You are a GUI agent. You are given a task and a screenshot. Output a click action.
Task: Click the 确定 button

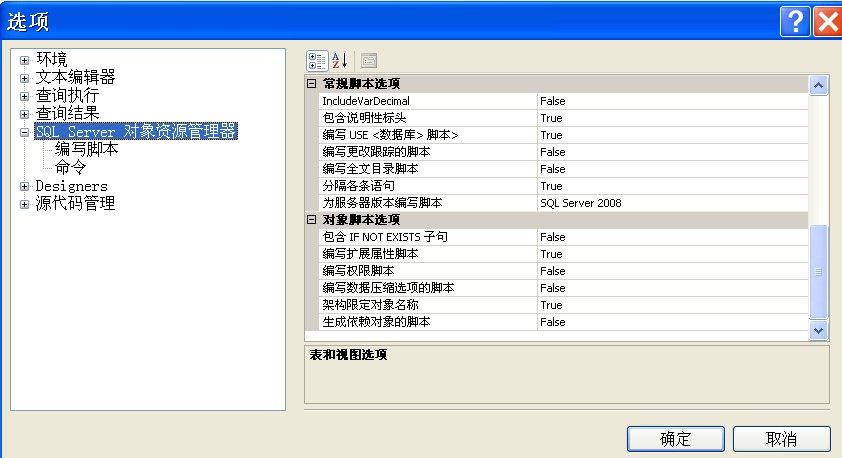676,439
